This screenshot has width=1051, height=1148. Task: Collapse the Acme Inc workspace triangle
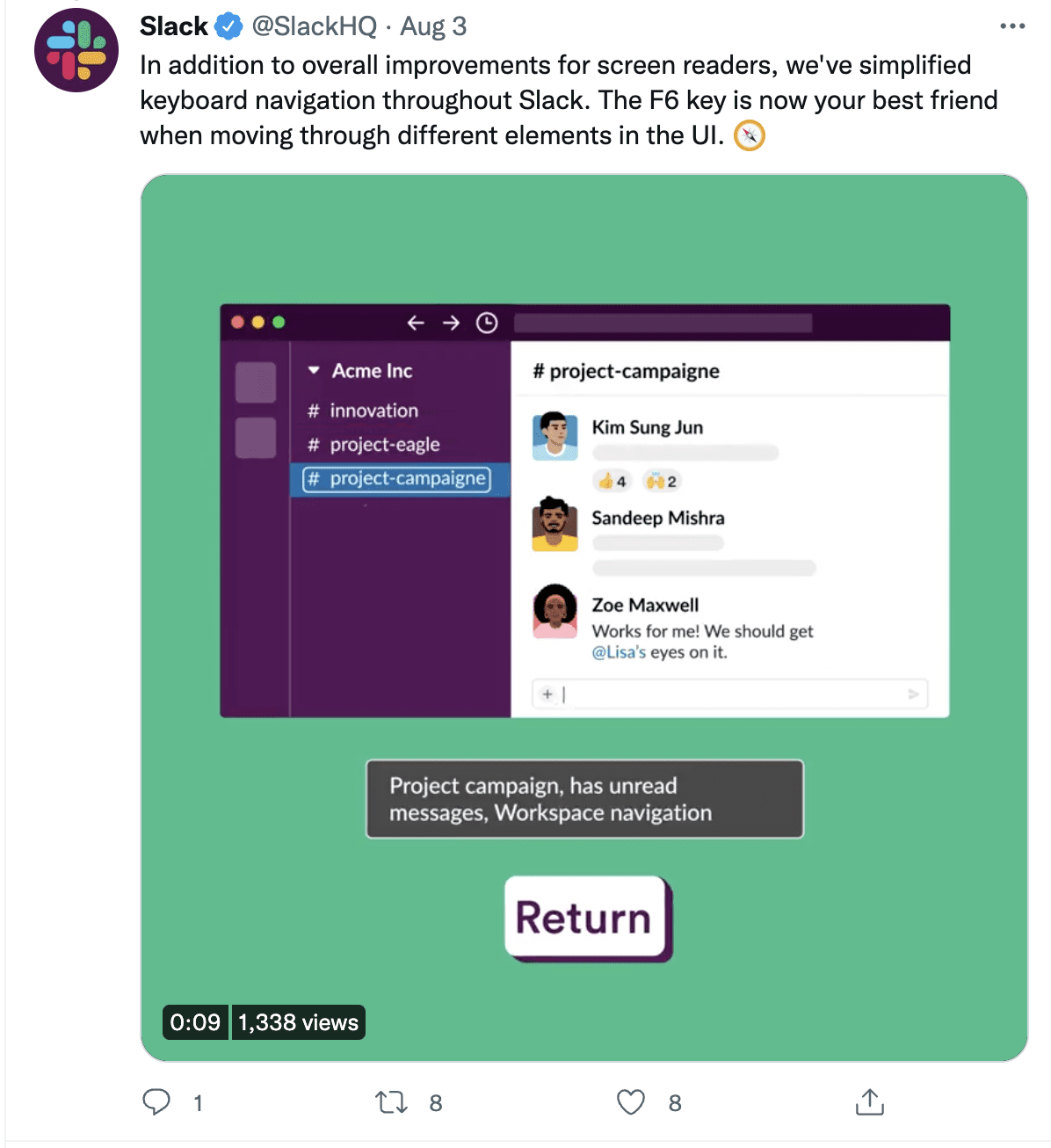pyautogui.click(x=314, y=371)
